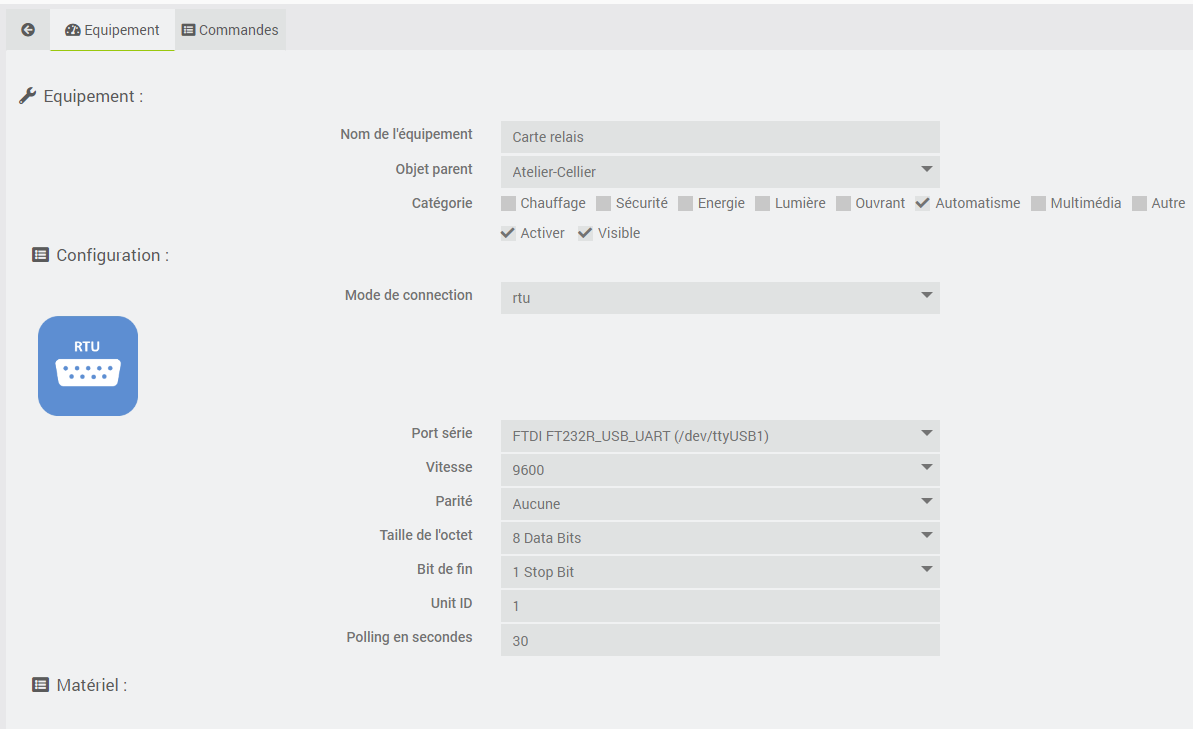Image resolution: width=1193 pixels, height=729 pixels.
Task: Toggle the Activer checkbox
Action: coord(509,233)
